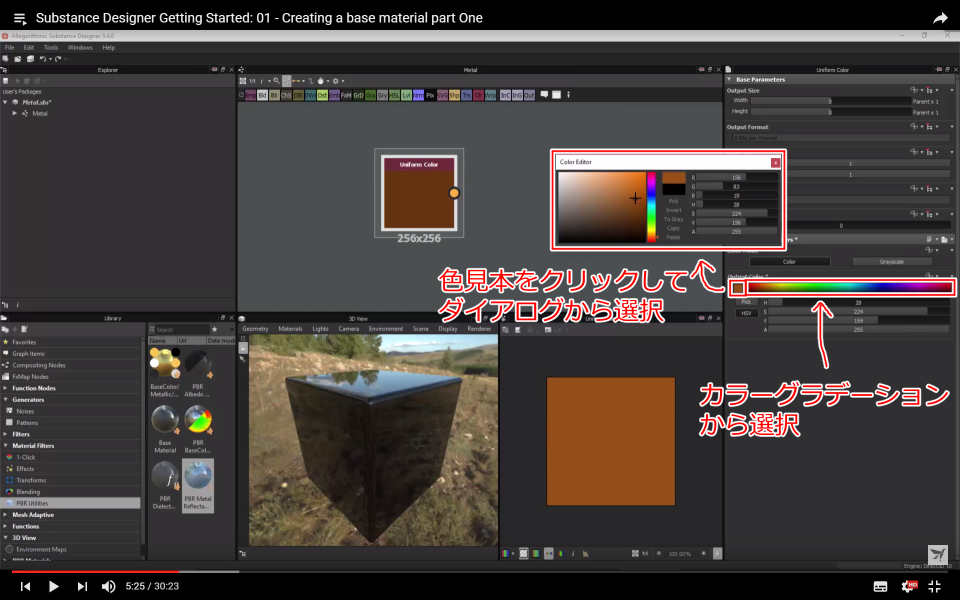Add an HSL node from the graph toolbar

[x=394, y=96]
